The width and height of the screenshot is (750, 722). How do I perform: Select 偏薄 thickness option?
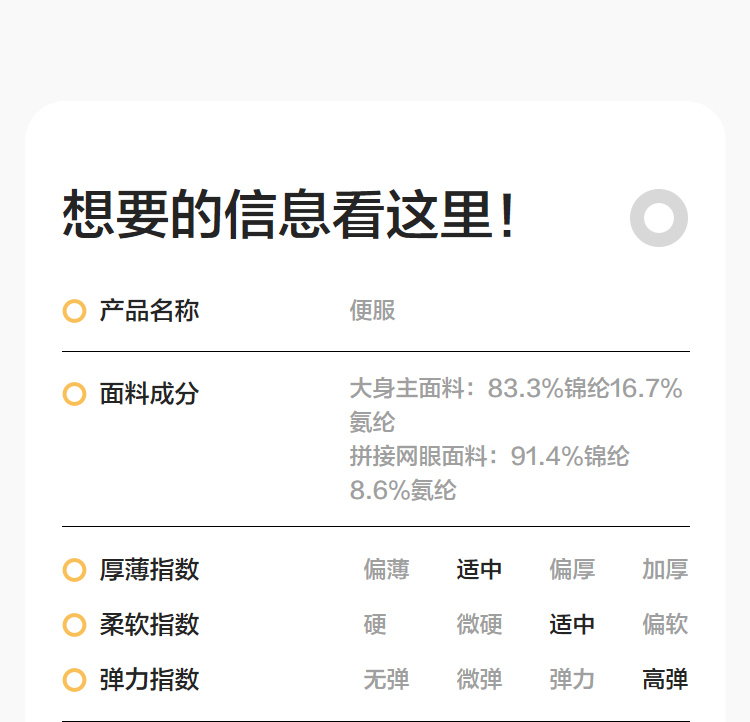pos(386,570)
